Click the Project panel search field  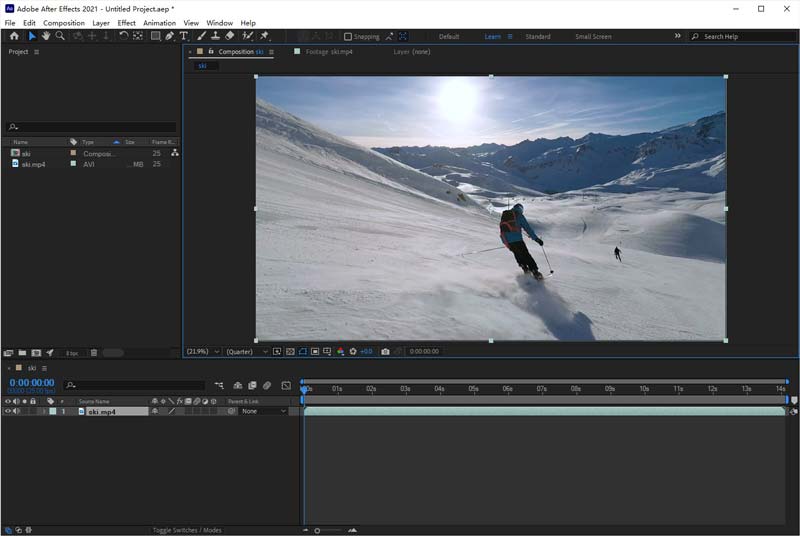[x=92, y=126]
